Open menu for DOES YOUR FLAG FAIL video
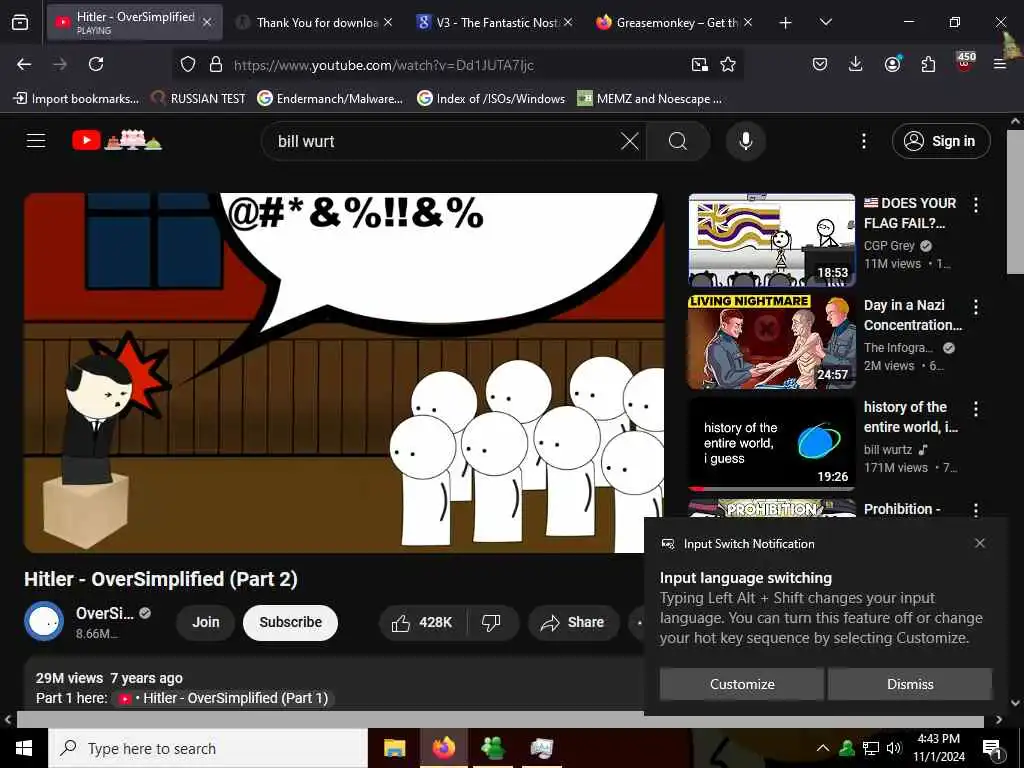Viewport: 1024px width, 768px height. point(976,205)
